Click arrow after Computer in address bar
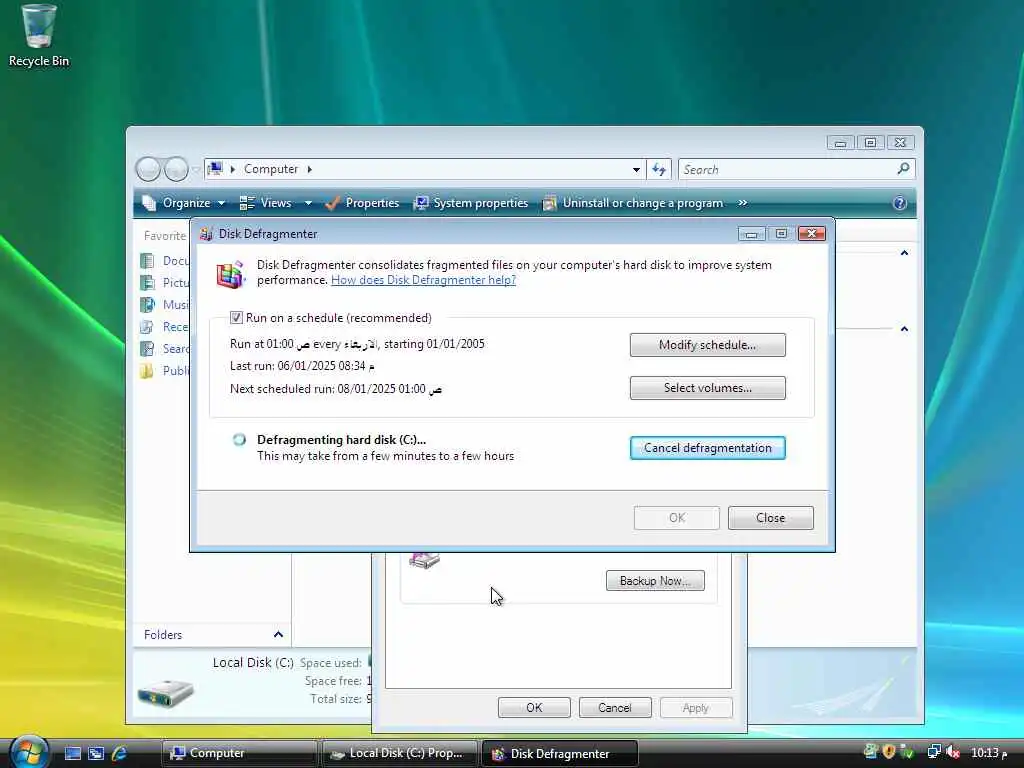The image size is (1024, 768). tap(310, 169)
